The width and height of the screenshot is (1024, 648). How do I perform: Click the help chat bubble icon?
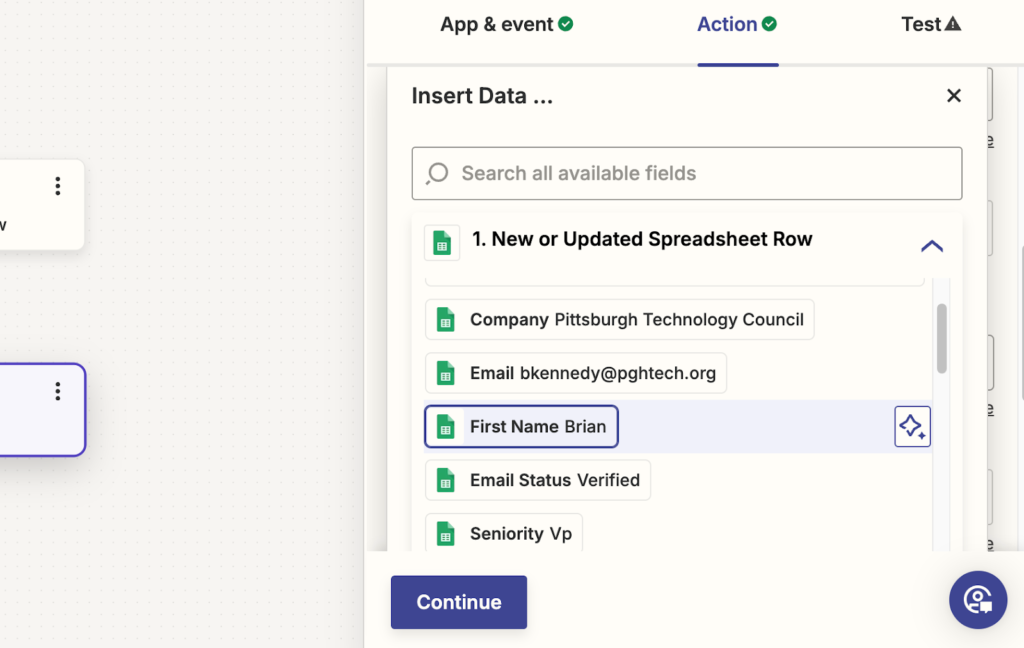click(x=977, y=600)
